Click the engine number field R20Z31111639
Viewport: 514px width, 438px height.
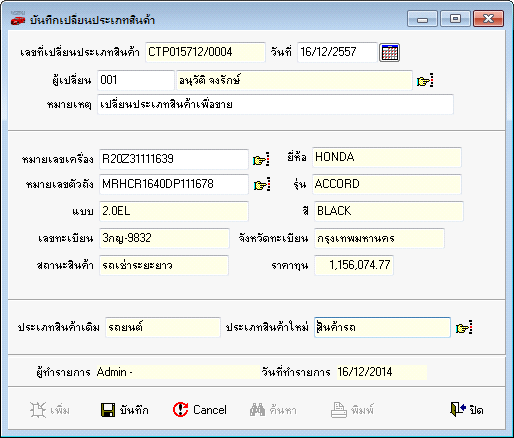pyautogui.click(x=174, y=159)
